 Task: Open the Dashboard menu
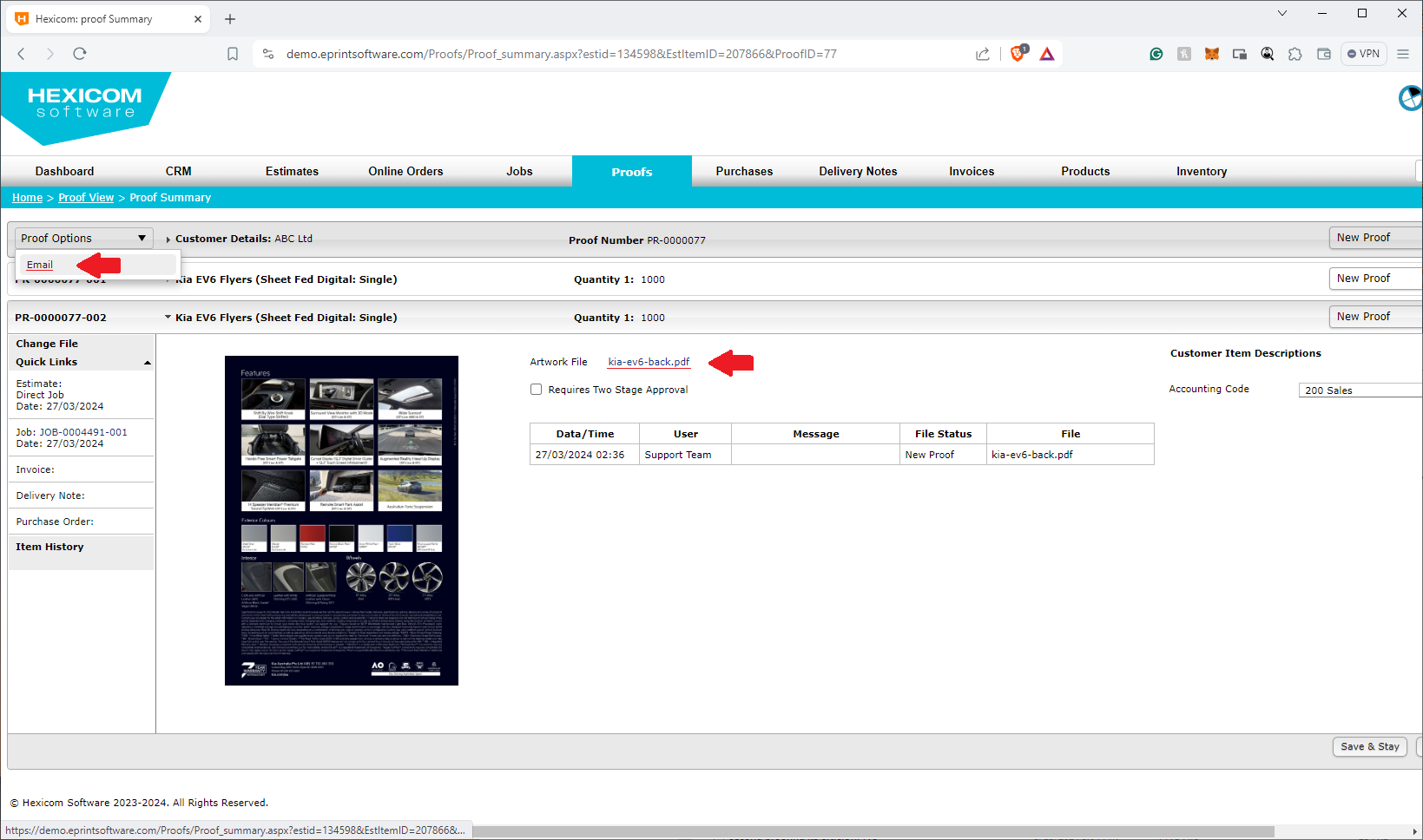(64, 172)
